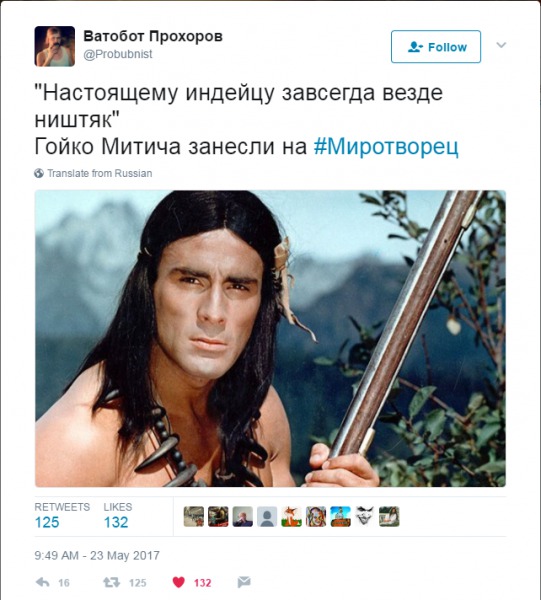Expand the tweet options chevron
This screenshot has height=600, width=541.
(501, 45)
